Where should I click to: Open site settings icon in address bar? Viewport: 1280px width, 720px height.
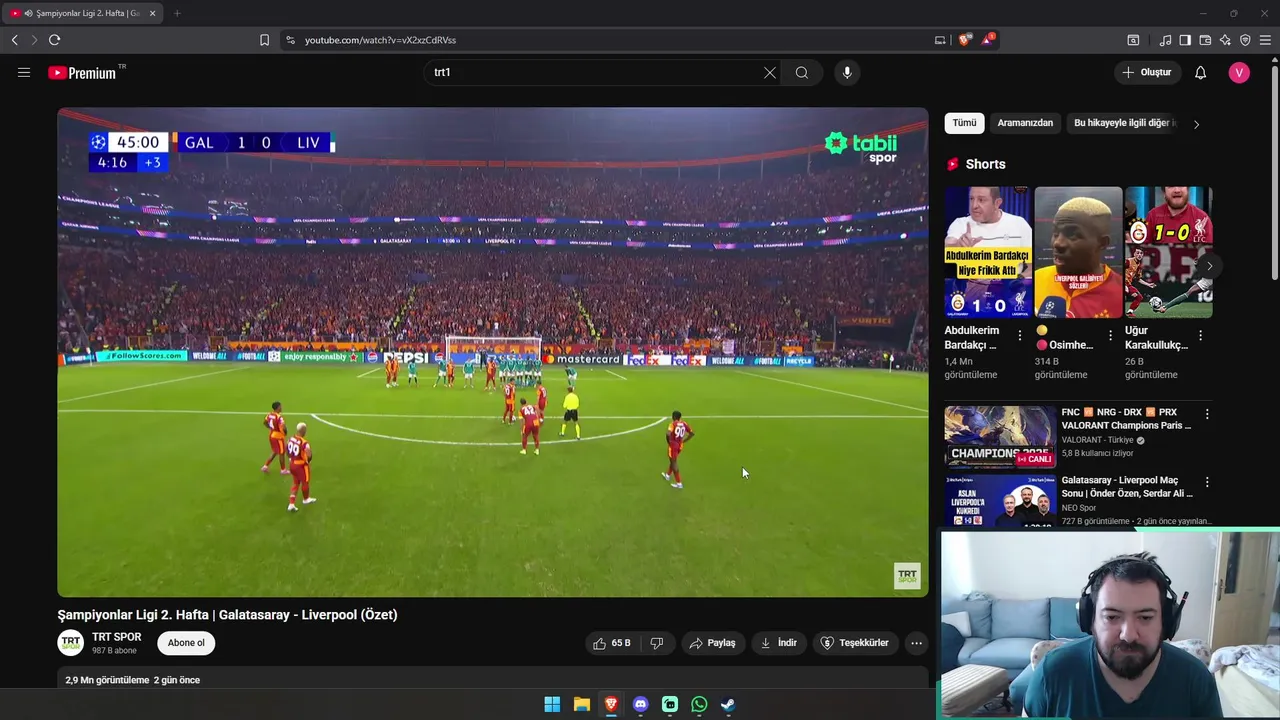tap(290, 40)
